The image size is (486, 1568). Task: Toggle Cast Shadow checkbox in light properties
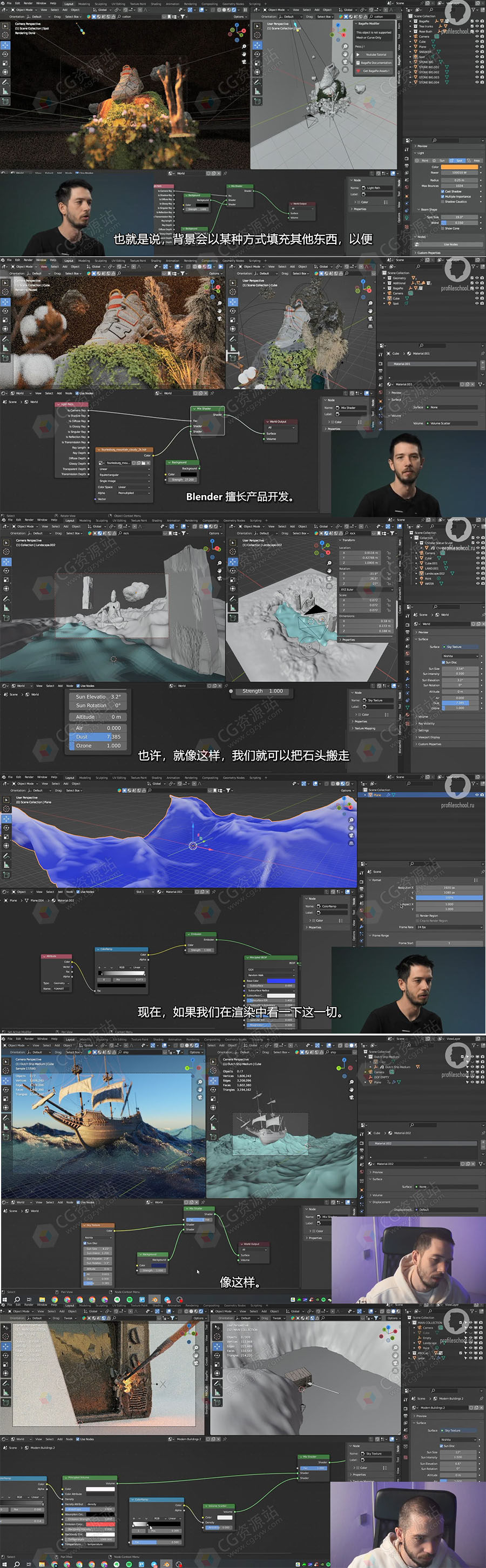tap(443, 191)
